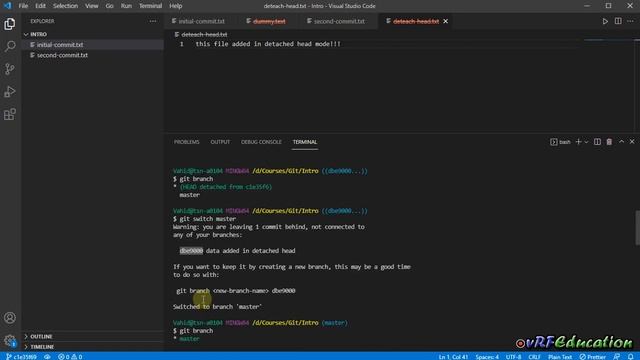Open the File menu
This screenshot has width=640, height=360.
point(23,6)
